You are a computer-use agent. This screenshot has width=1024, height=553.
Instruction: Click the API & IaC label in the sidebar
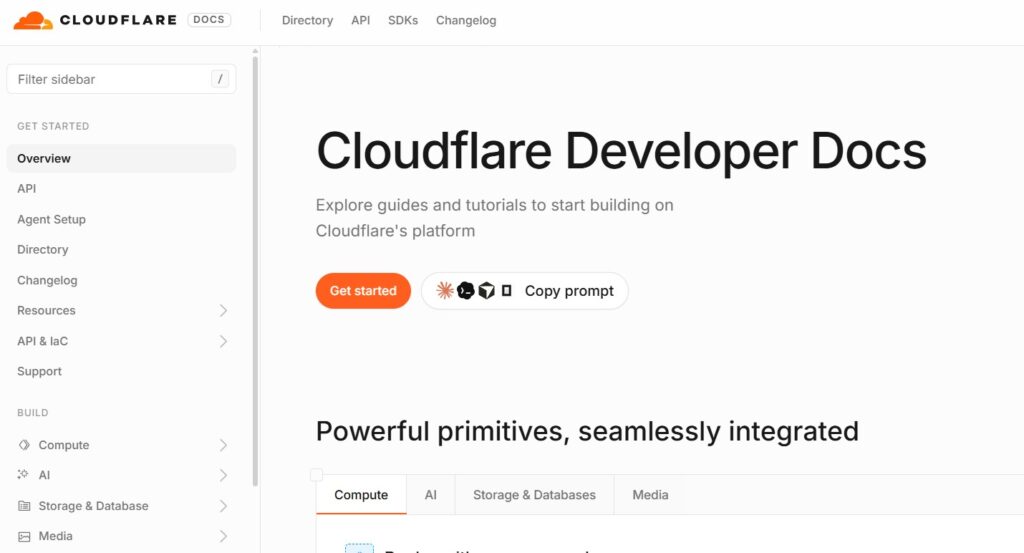click(42, 341)
